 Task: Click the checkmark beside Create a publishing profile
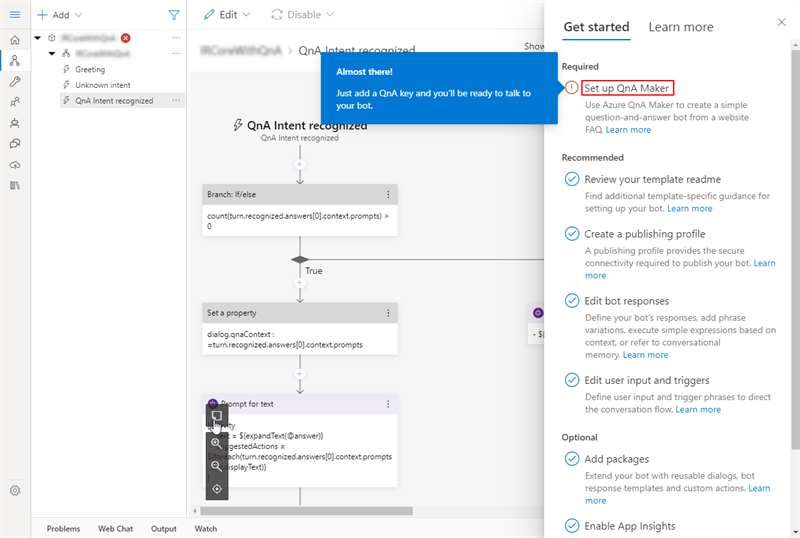(x=572, y=234)
